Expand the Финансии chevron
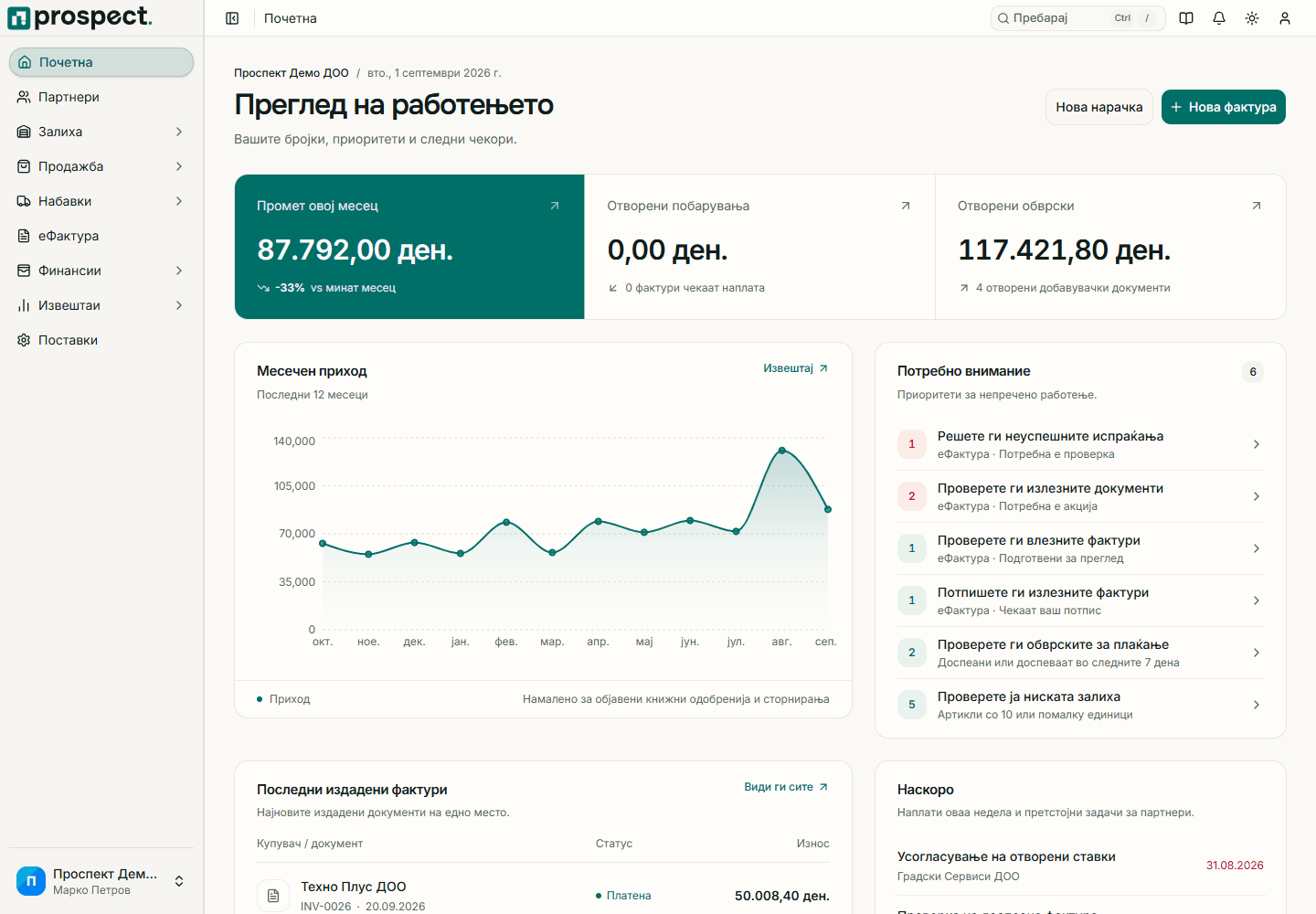The image size is (1316, 914). click(x=179, y=271)
